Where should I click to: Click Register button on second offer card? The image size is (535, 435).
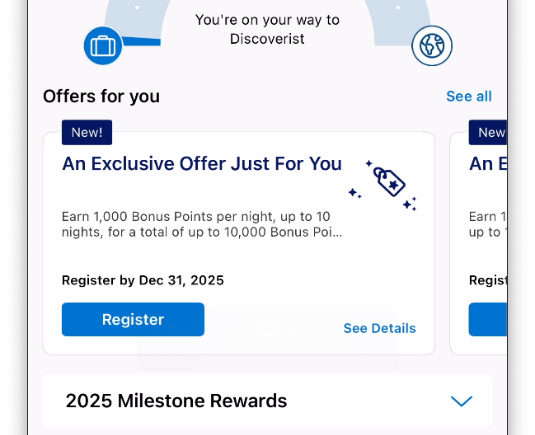point(488,319)
